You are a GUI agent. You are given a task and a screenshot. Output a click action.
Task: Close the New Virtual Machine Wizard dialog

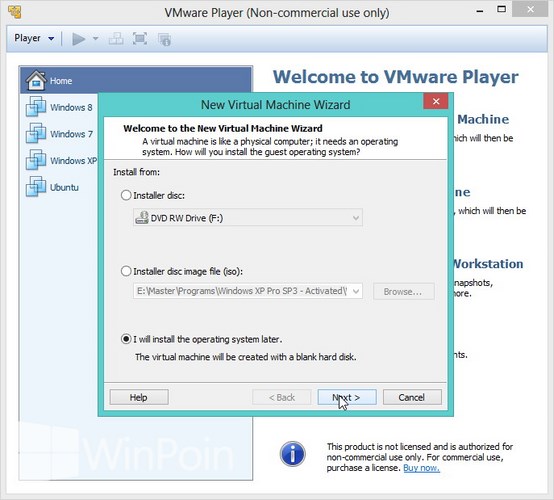point(436,101)
